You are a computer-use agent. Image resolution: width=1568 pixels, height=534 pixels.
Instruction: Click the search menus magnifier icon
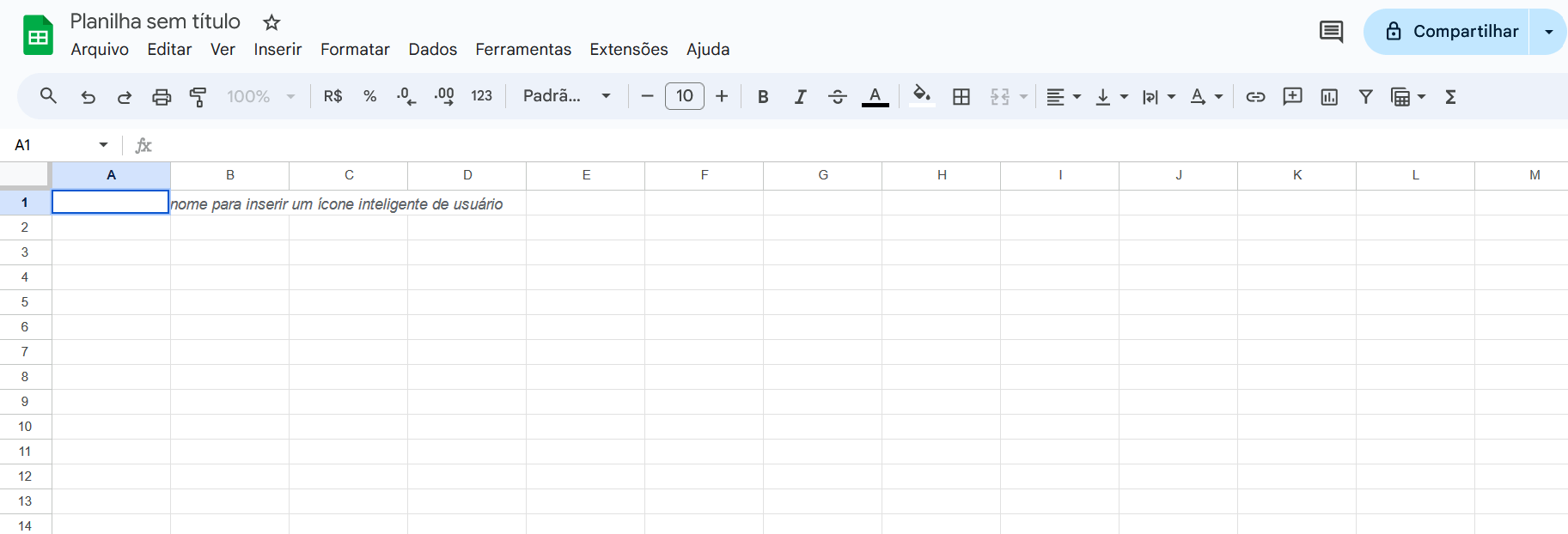(x=49, y=96)
